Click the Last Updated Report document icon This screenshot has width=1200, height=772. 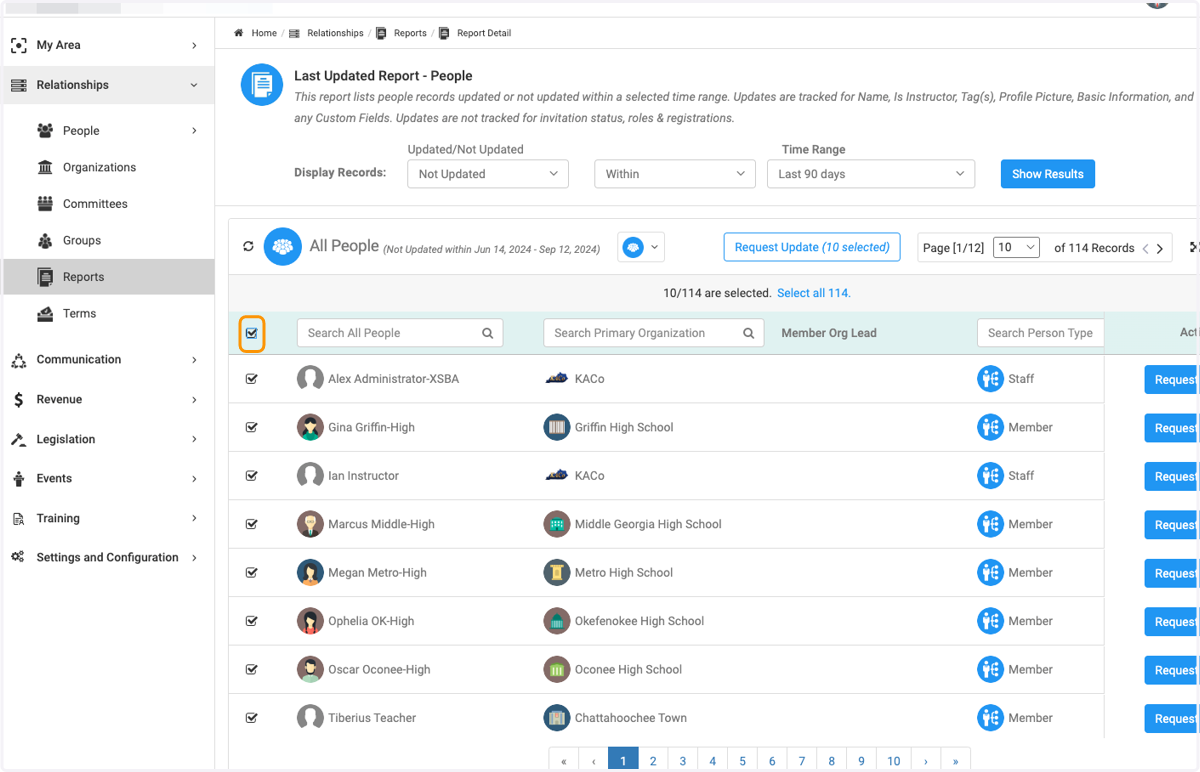tap(262, 85)
